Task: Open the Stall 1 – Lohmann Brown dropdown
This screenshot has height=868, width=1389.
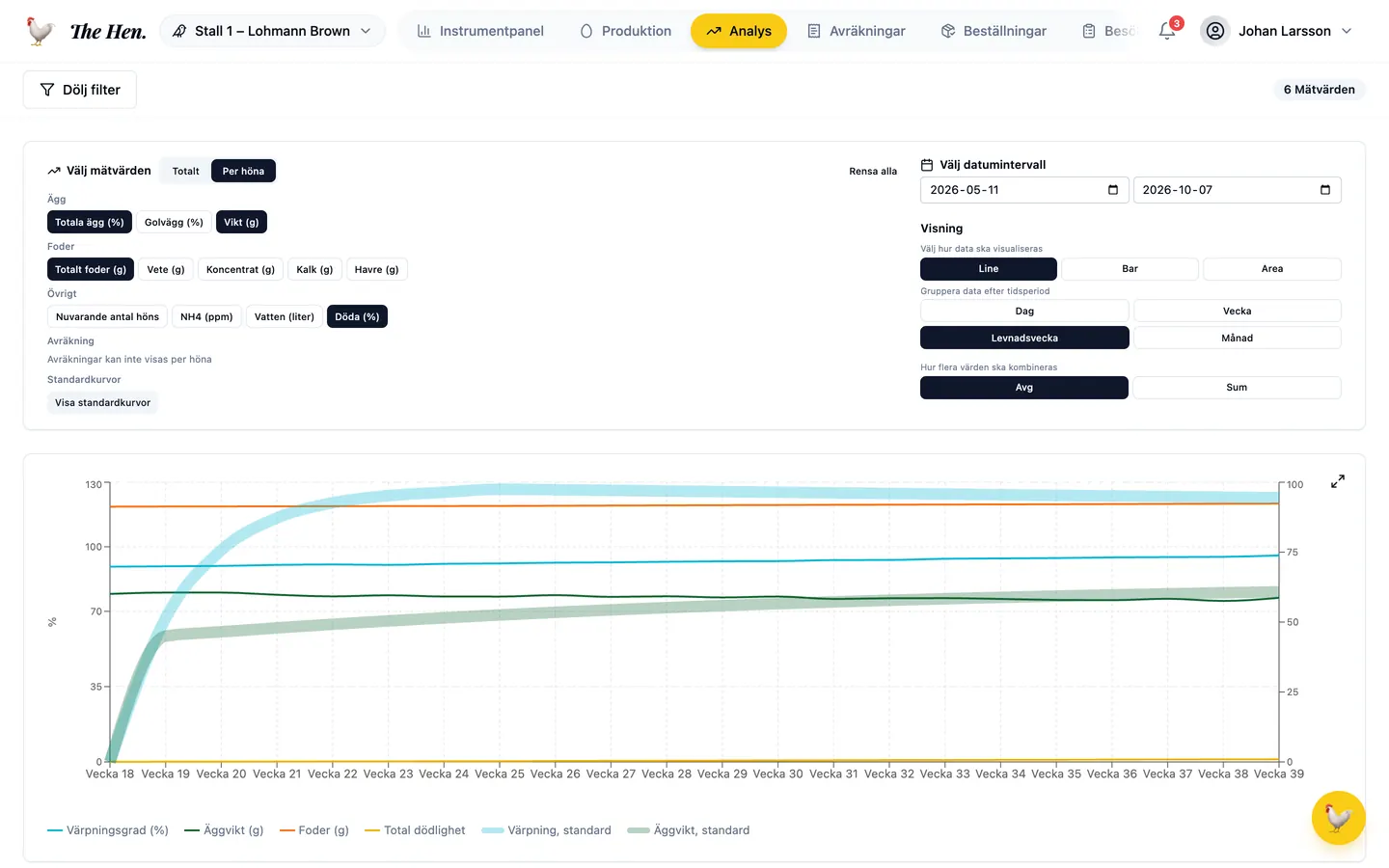Action: pos(272,31)
